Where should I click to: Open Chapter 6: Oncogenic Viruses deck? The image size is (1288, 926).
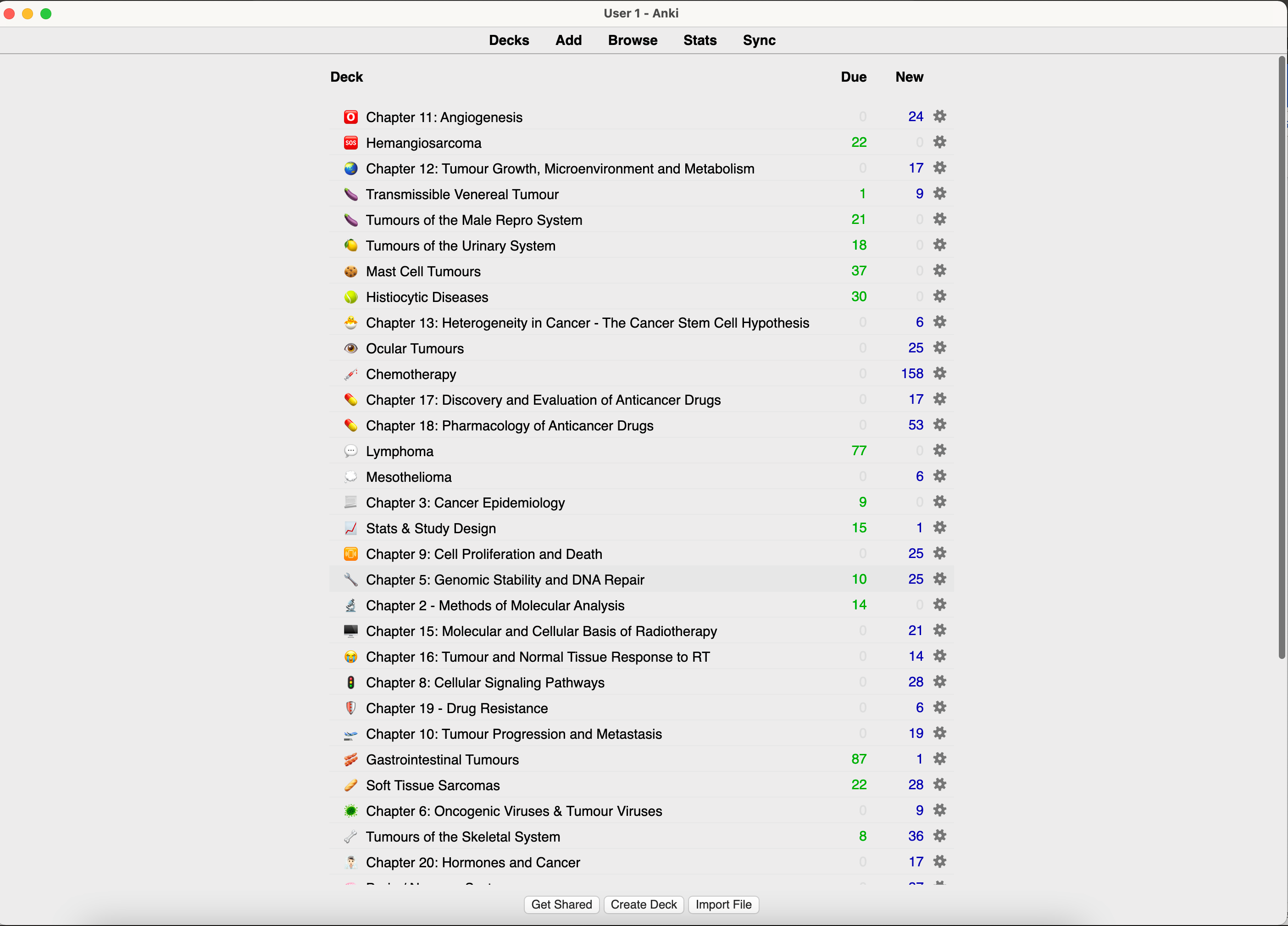pos(514,811)
